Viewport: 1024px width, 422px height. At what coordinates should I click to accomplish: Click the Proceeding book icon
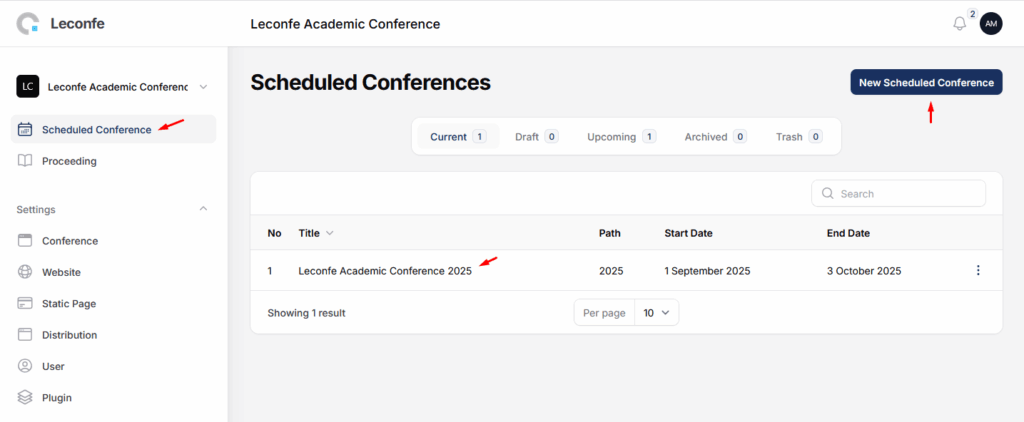click(25, 161)
